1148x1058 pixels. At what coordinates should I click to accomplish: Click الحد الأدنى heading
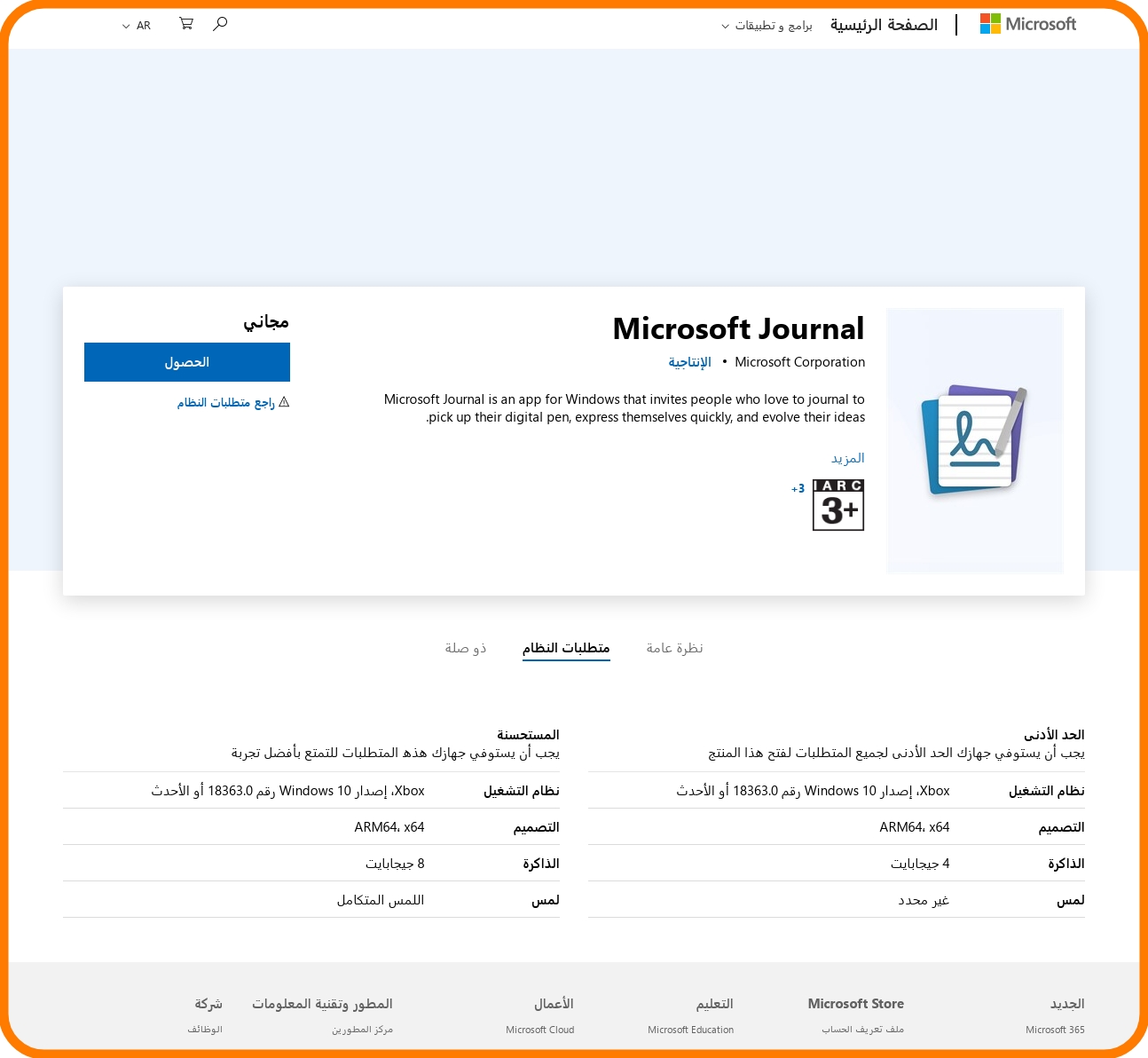[x=1054, y=735]
